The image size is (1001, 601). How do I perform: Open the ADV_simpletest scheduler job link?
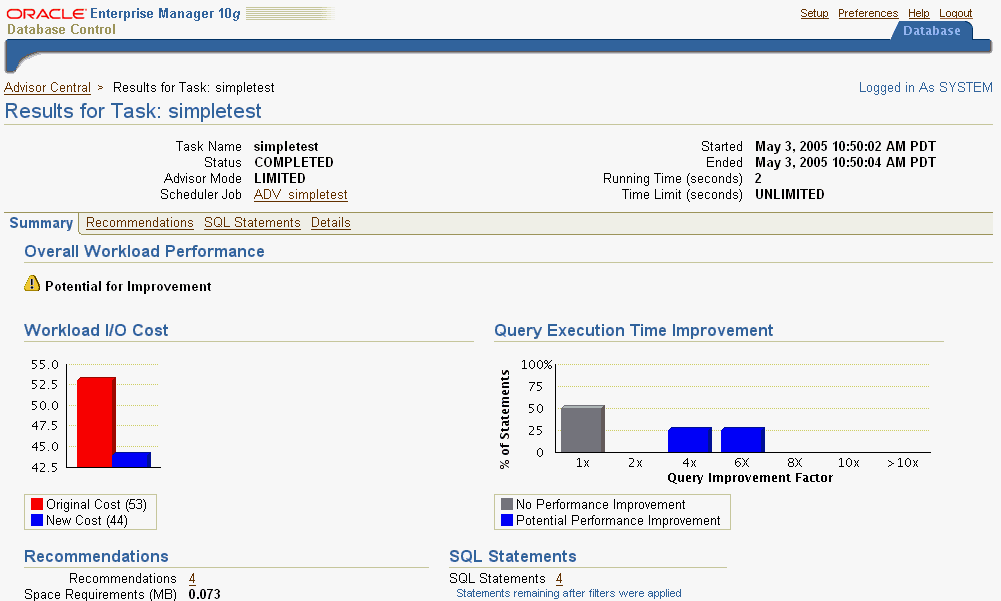point(300,195)
